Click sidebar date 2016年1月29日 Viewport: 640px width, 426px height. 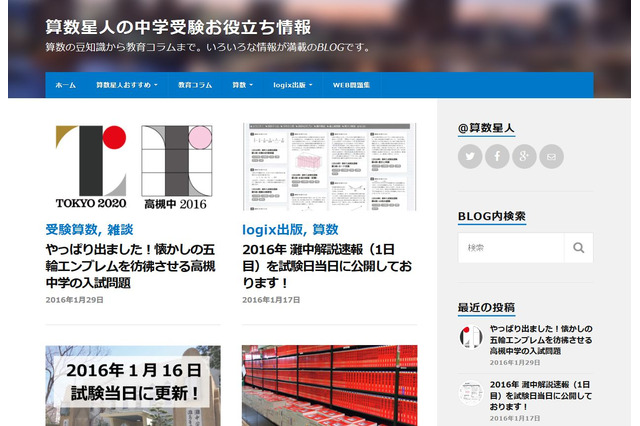(x=515, y=362)
